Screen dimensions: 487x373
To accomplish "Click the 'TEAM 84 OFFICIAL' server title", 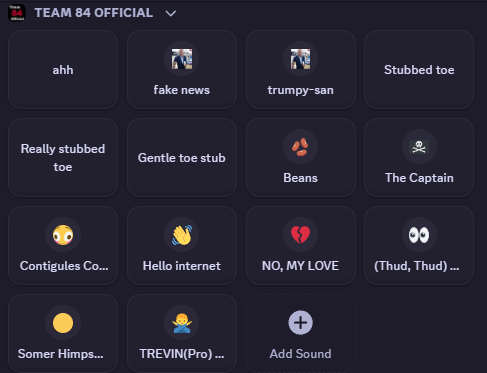I will pyautogui.click(x=94, y=13).
